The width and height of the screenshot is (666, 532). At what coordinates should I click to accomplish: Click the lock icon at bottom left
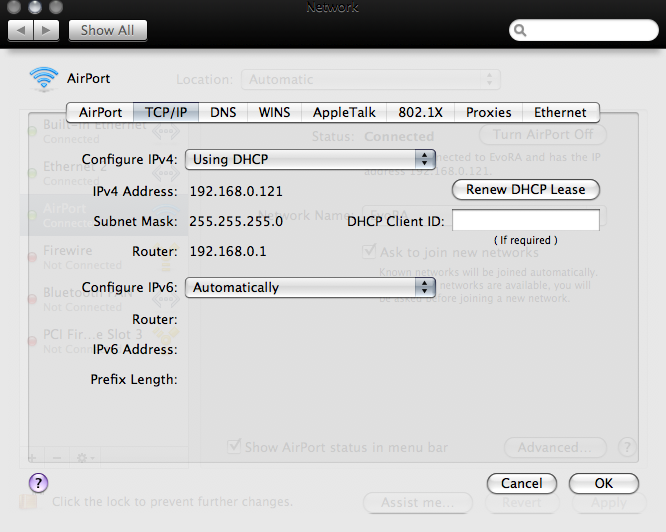[28, 501]
